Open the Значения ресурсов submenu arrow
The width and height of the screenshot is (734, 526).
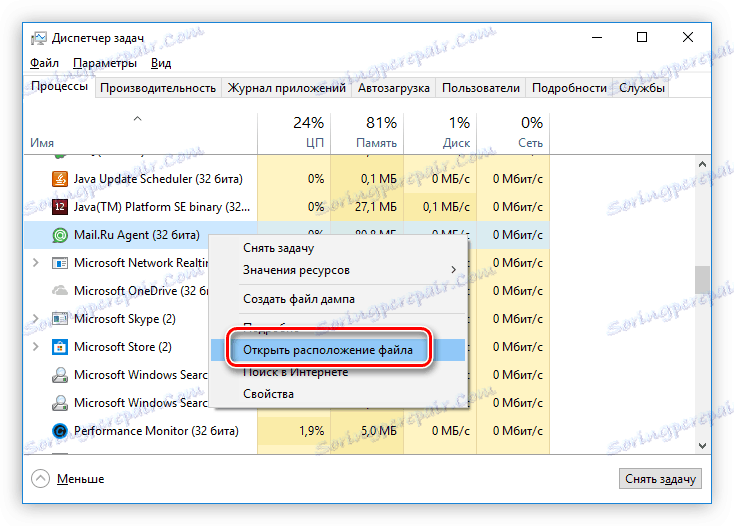click(x=453, y=270)
